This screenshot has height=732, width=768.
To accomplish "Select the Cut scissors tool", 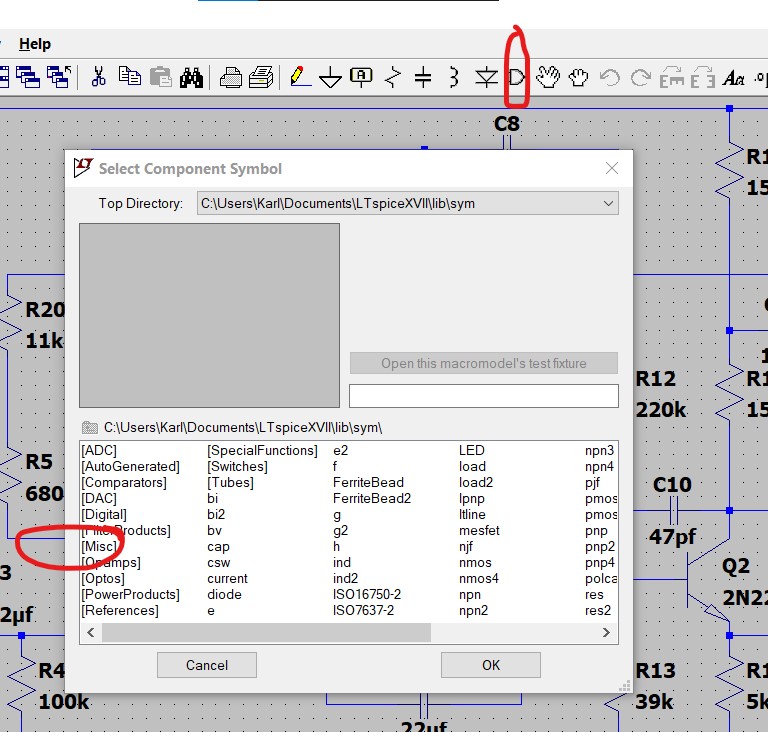I will click(98, 77).
